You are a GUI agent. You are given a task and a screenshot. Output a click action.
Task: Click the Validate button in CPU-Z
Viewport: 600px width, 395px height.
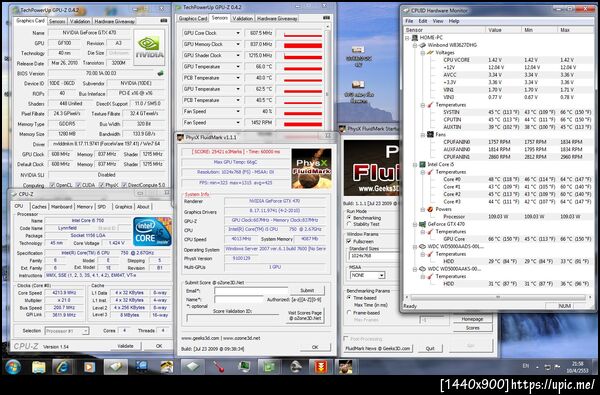pos(126,346)
